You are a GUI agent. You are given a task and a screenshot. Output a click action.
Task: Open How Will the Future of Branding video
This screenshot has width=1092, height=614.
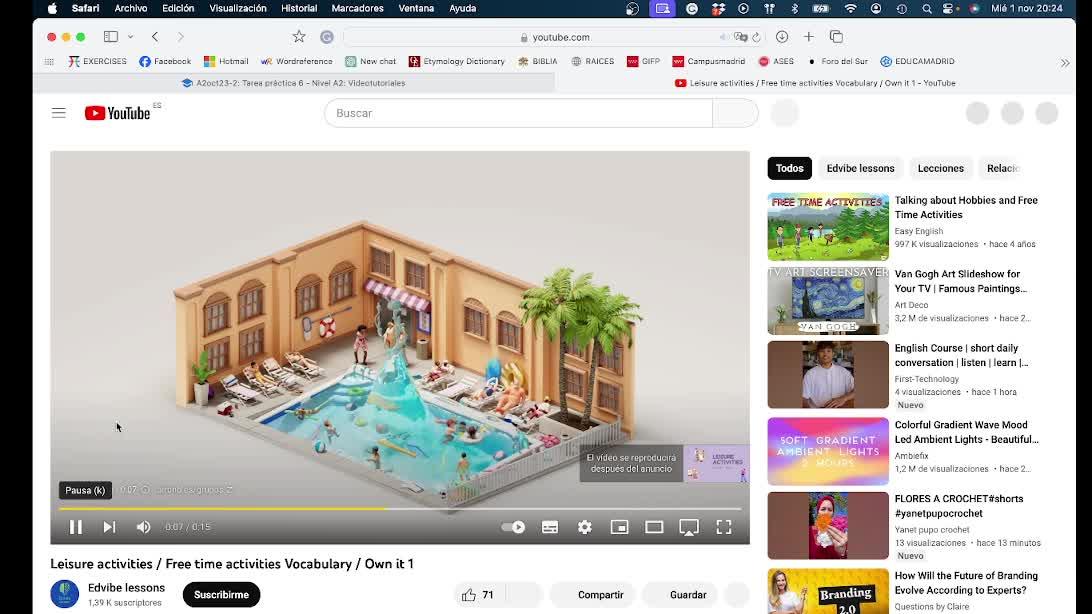click(966, 583)
